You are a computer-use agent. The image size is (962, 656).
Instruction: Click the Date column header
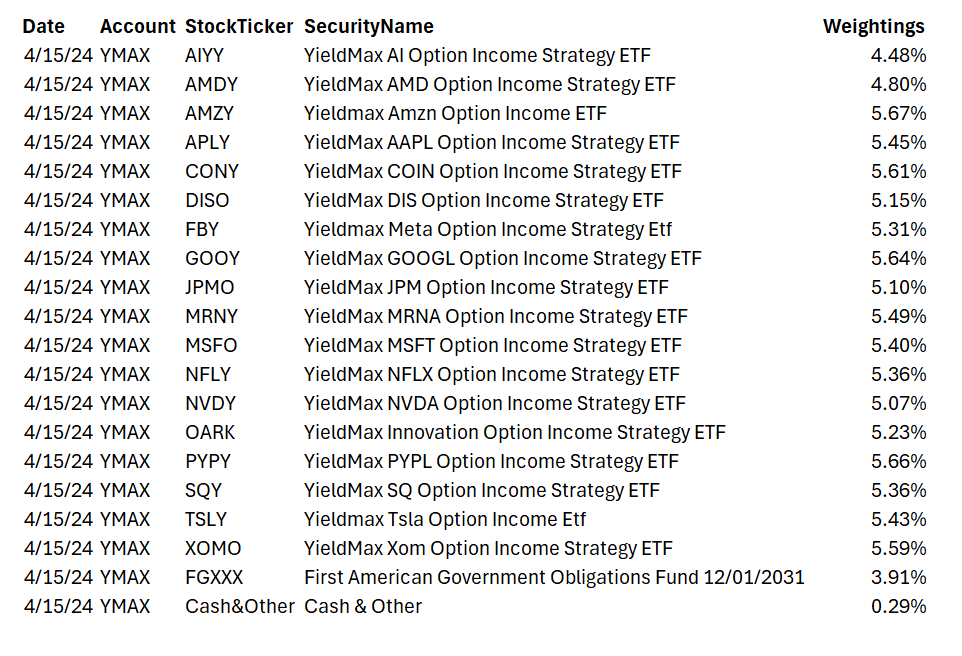tap(43, 27)
